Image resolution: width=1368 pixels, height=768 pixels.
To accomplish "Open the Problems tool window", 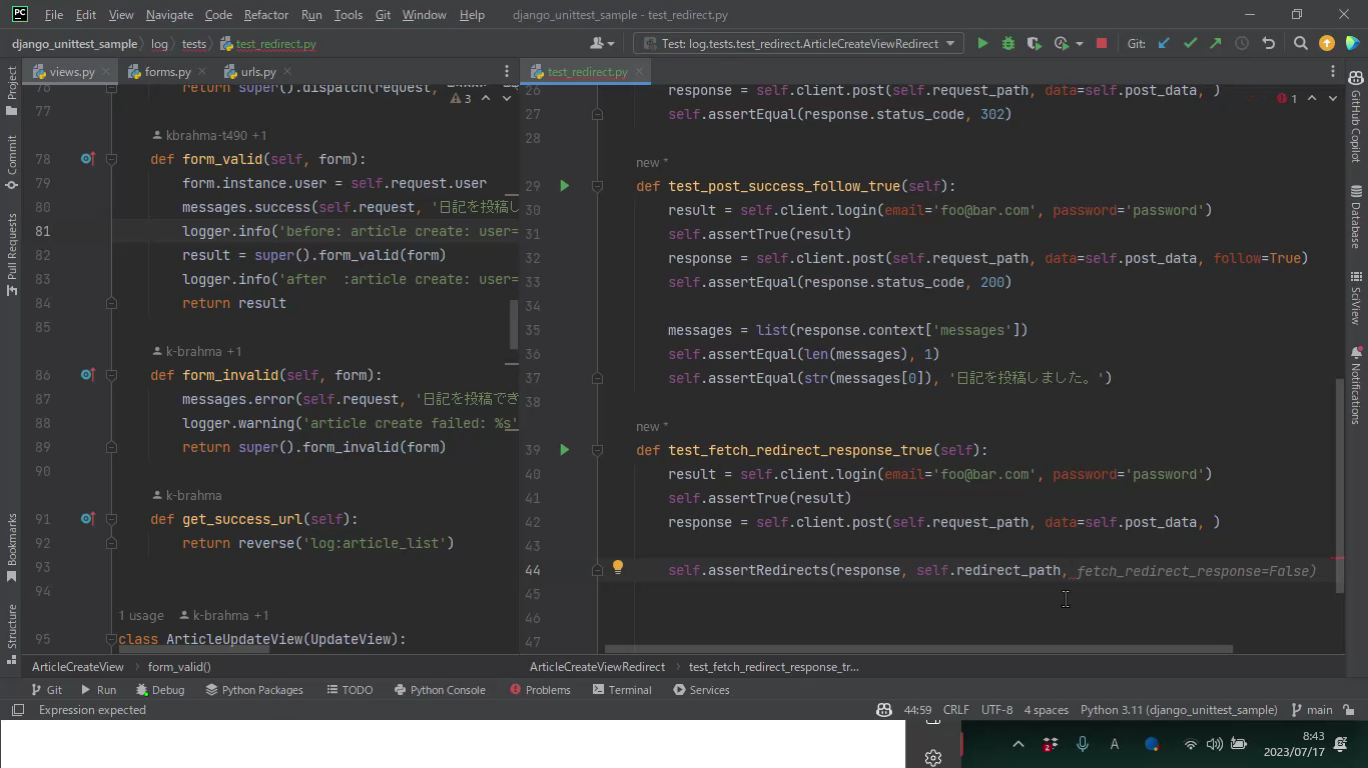I will pos(540,690).
